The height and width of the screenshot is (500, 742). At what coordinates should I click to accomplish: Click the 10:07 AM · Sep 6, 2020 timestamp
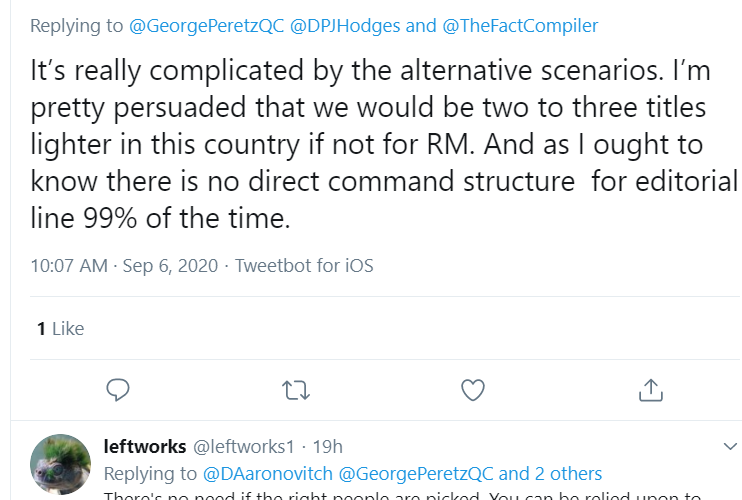coord(124,266)
